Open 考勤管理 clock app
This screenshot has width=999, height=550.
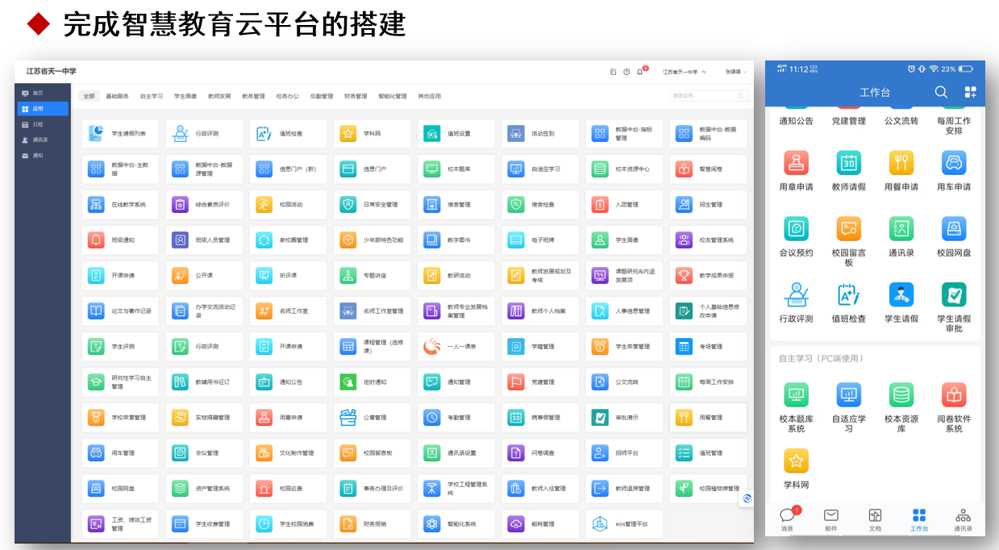(456, 417)
